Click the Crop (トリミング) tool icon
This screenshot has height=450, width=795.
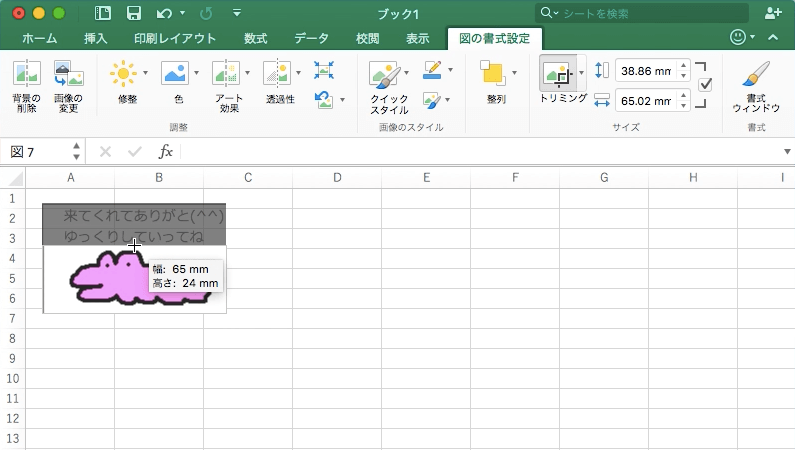557,74
